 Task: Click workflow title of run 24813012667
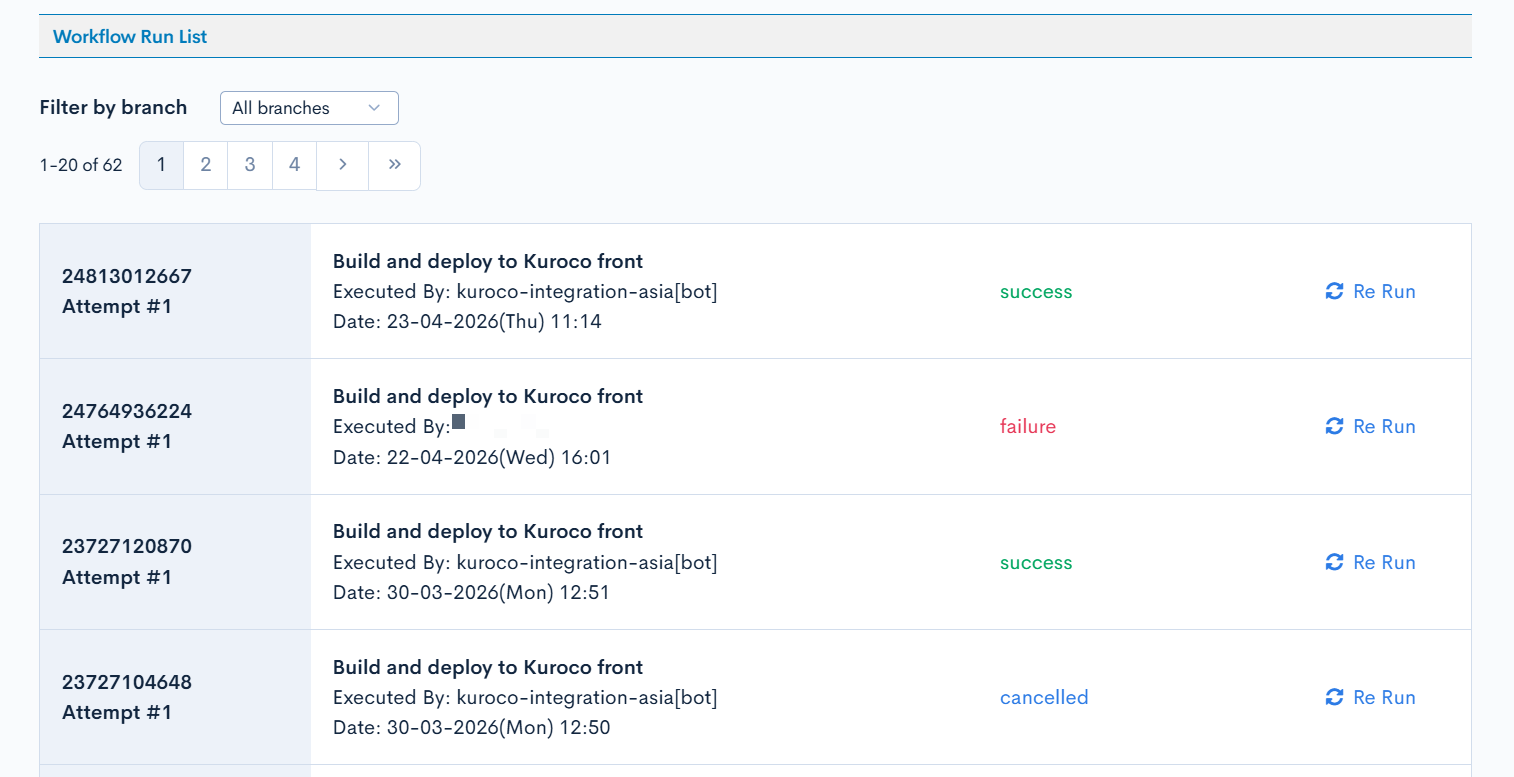488,261
